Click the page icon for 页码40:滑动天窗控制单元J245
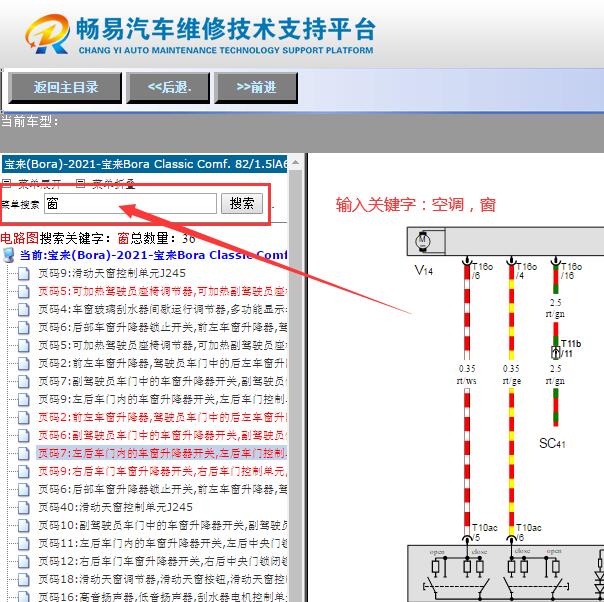The image size is (604, 602). [23, 507]
